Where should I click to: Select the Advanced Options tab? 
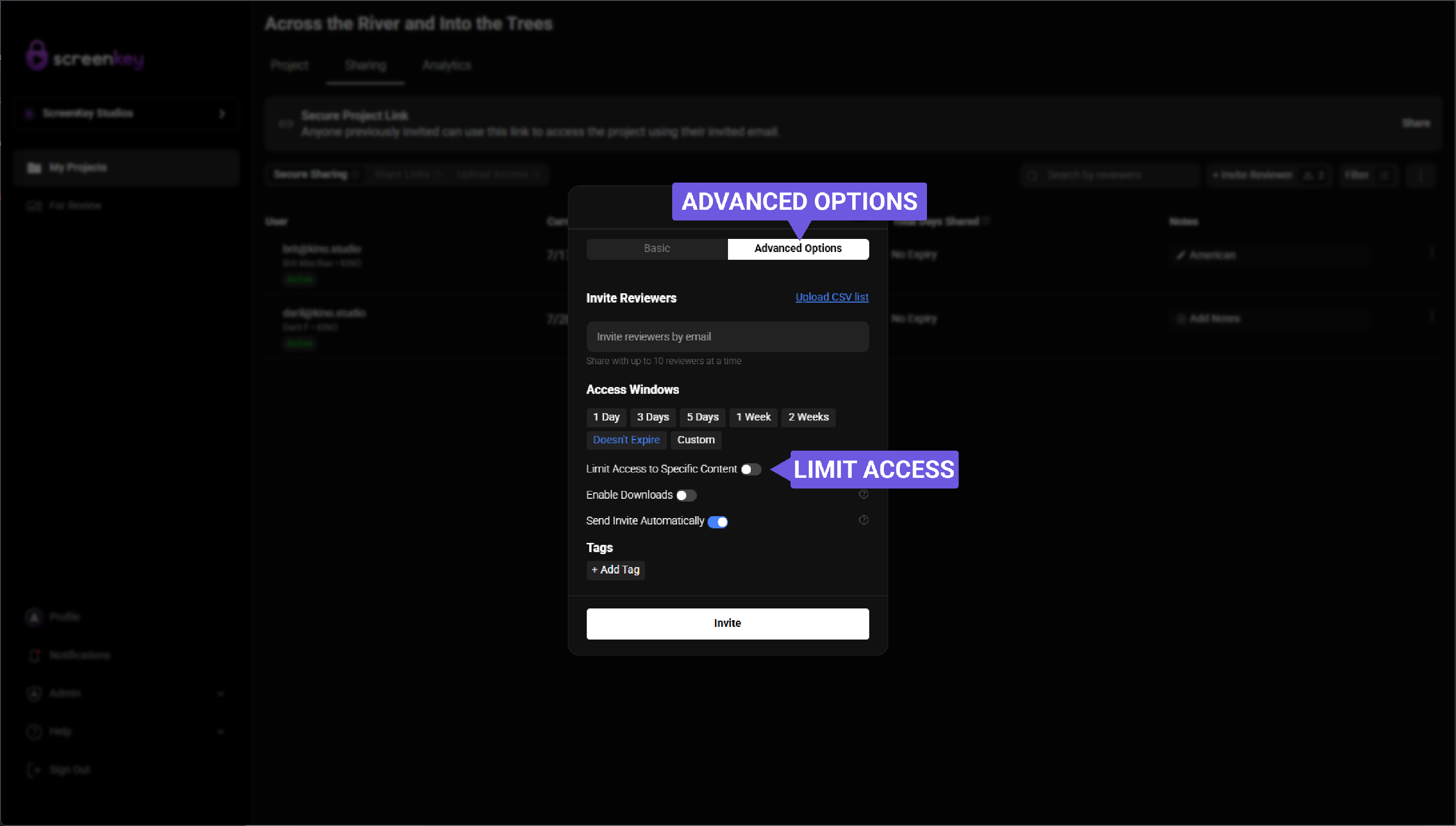click(798, 249)
